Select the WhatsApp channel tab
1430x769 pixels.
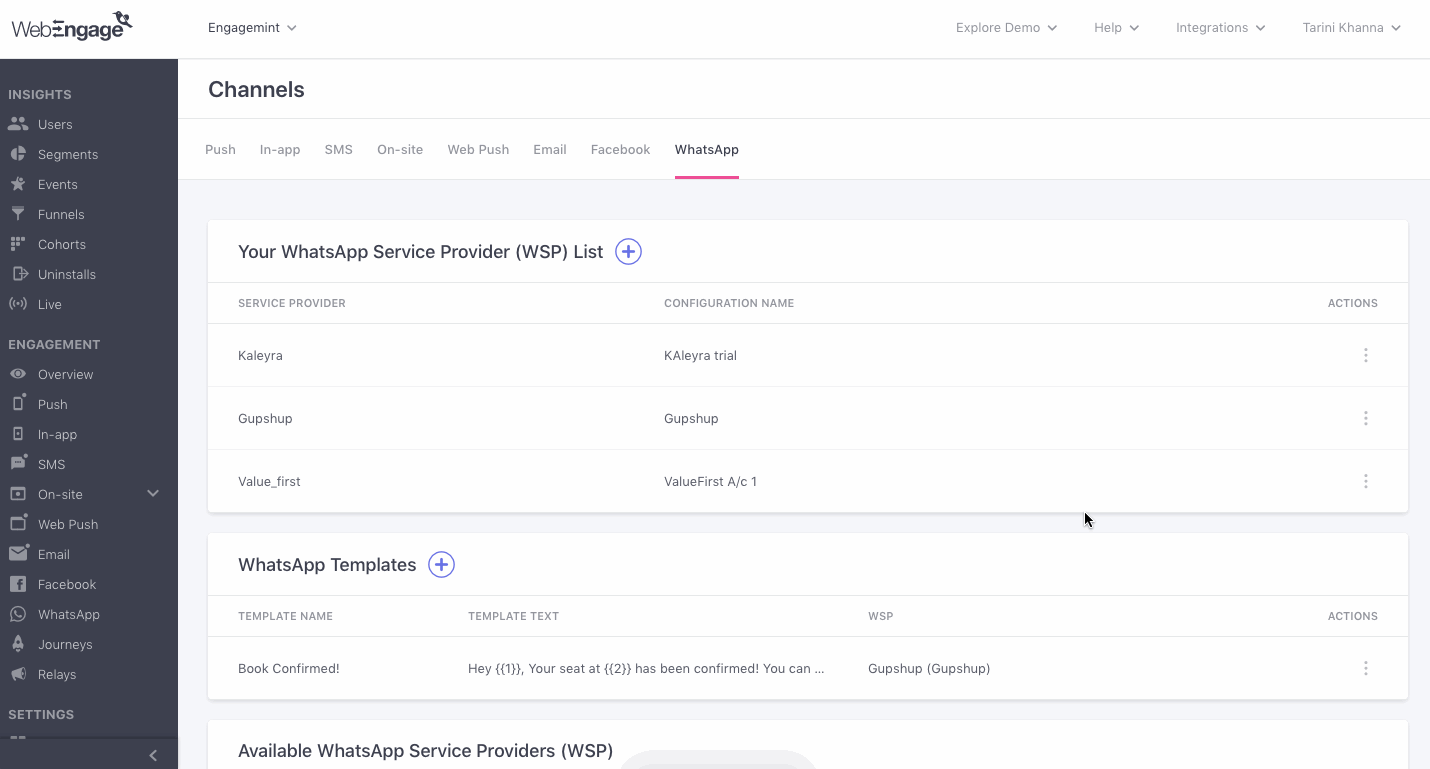pyautogui.click(x=707, y=150)
